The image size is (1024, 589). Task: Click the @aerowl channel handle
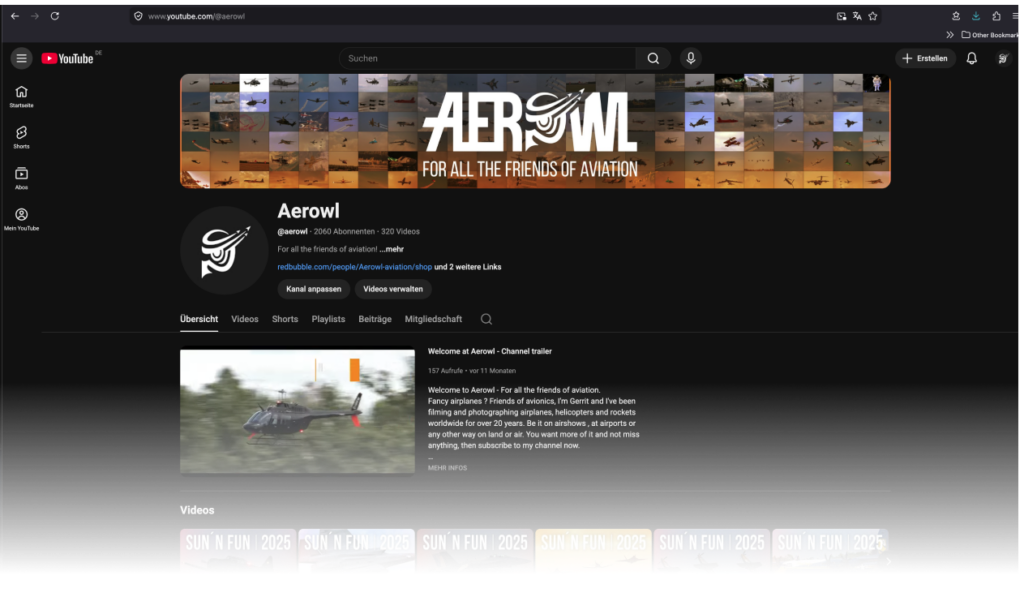pos(292,231)
